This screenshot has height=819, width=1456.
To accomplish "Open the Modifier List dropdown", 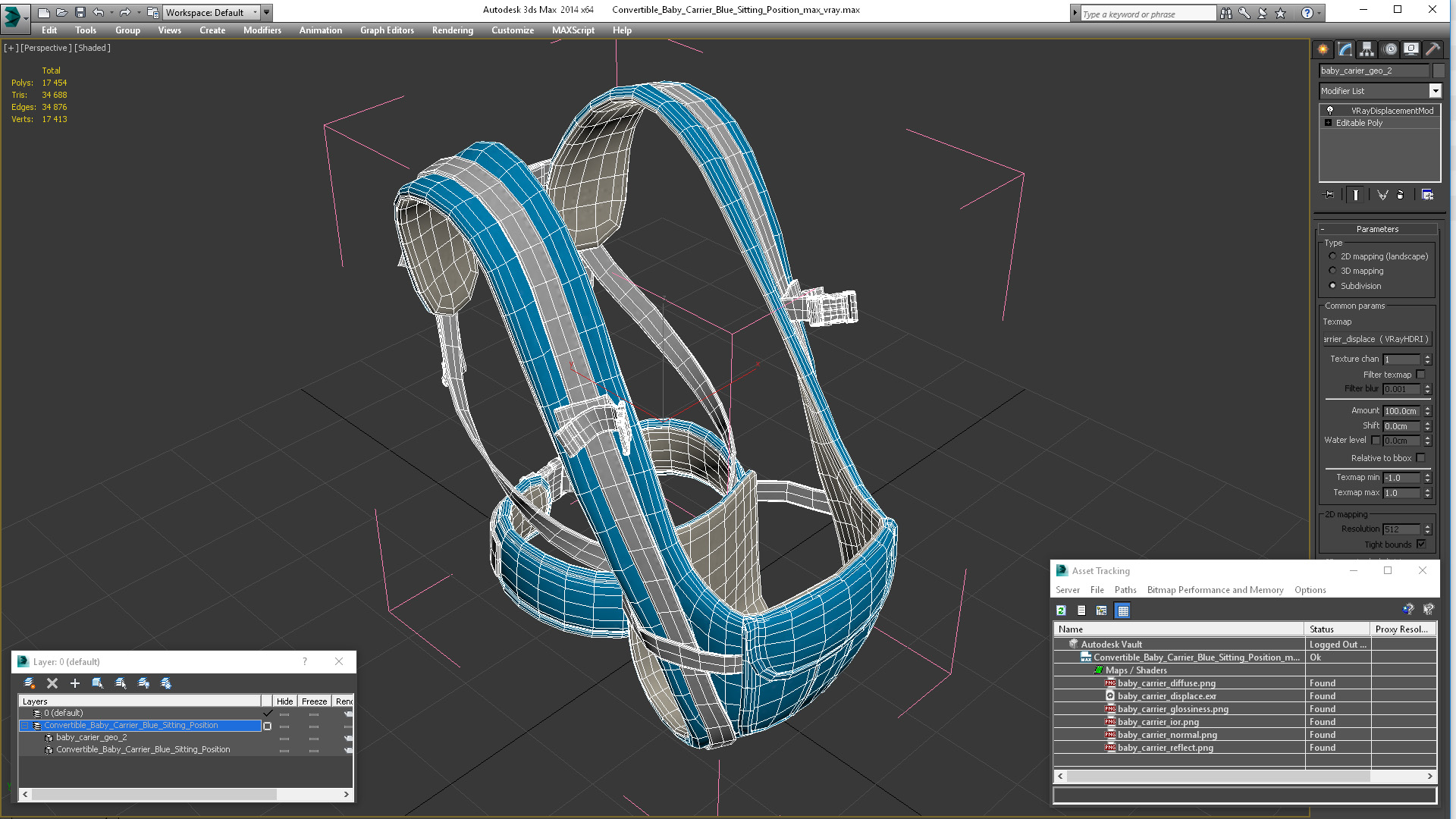I will coord(1435,91).
